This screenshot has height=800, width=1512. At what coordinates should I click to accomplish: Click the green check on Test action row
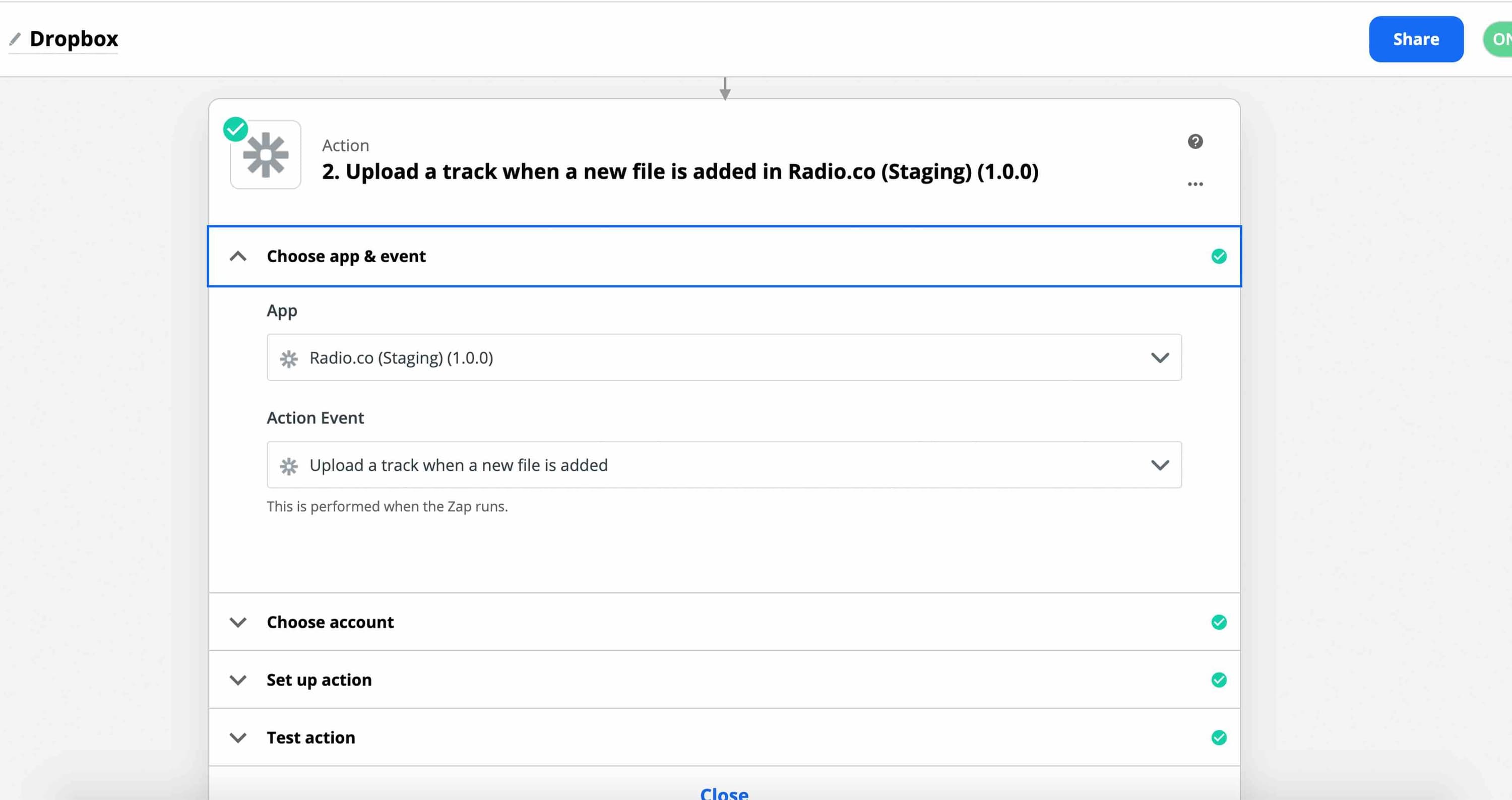pos(1219,737)
